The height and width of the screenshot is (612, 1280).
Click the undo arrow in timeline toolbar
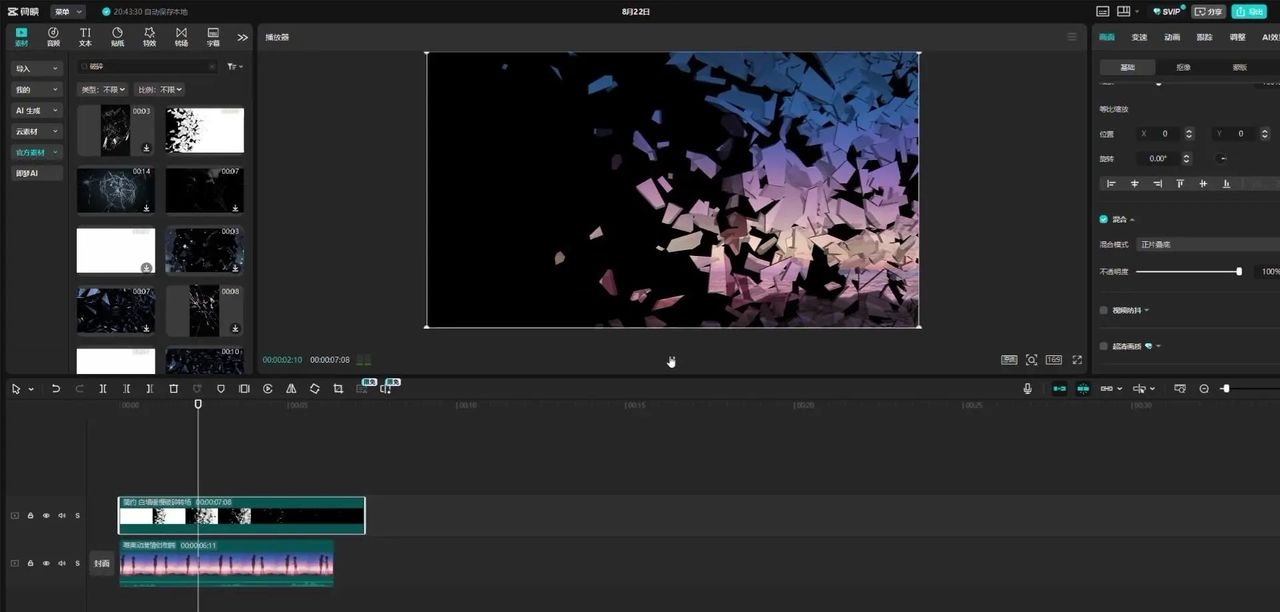point(56,389)
